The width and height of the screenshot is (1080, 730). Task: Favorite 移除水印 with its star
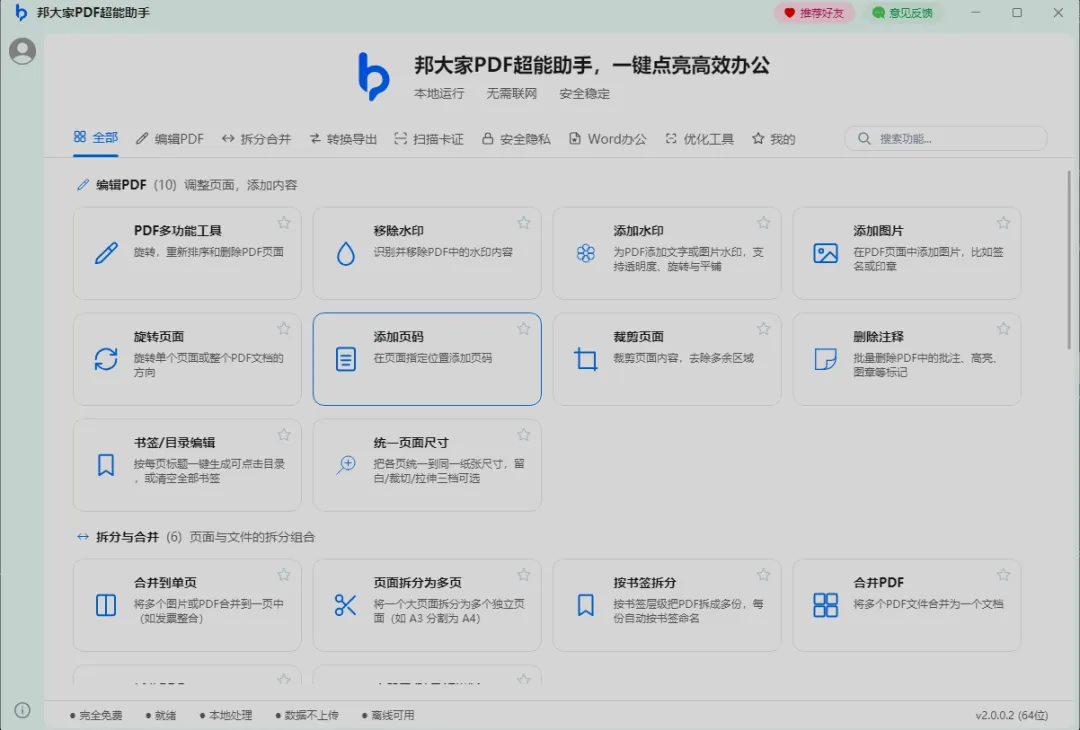click(523, 222)
